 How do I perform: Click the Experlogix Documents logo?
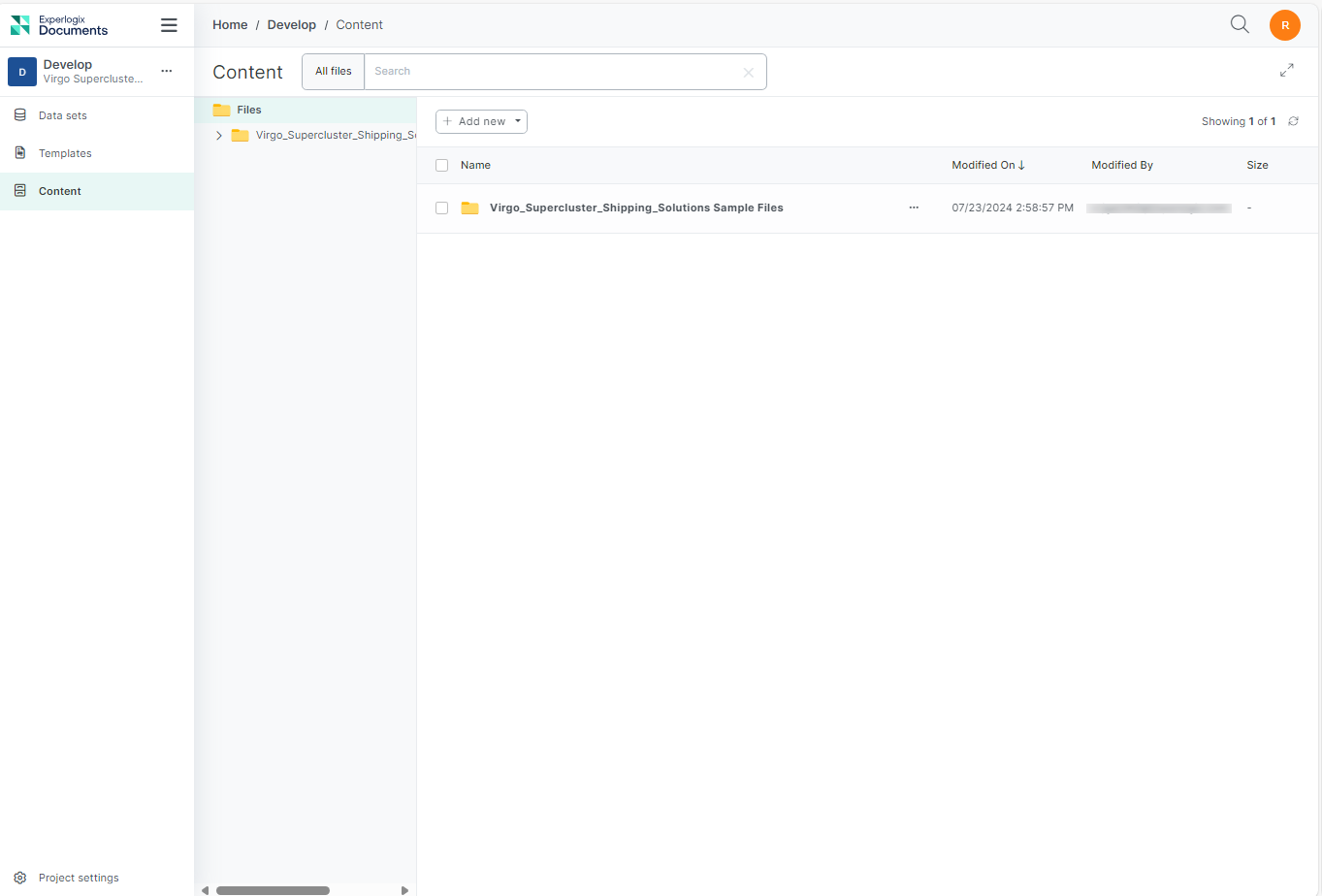click(x=59, y=25)
